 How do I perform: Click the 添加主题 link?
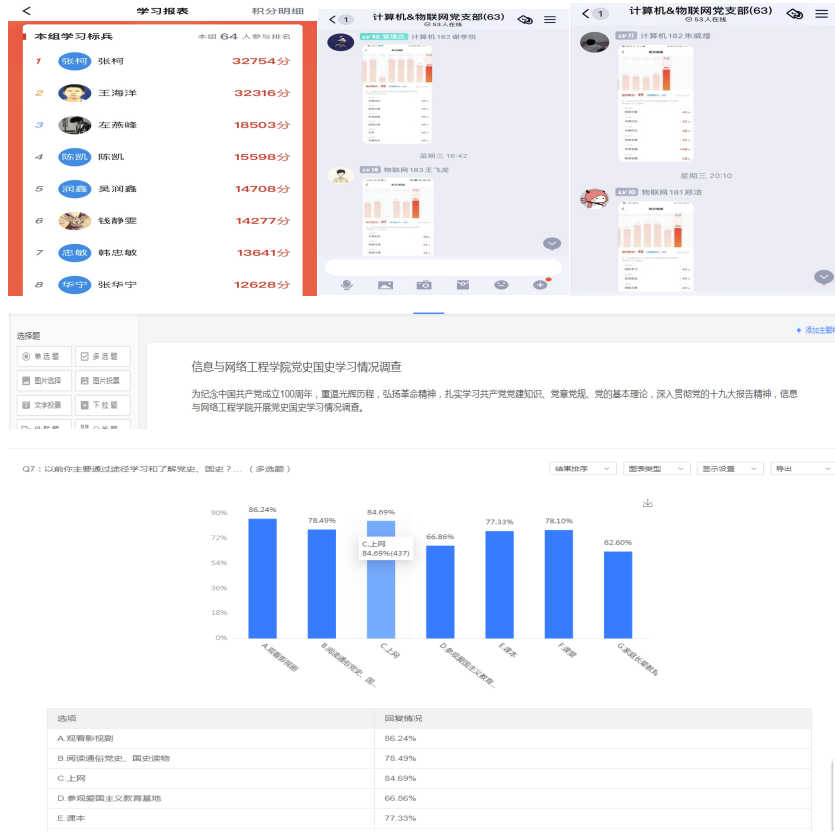[814, 330]
